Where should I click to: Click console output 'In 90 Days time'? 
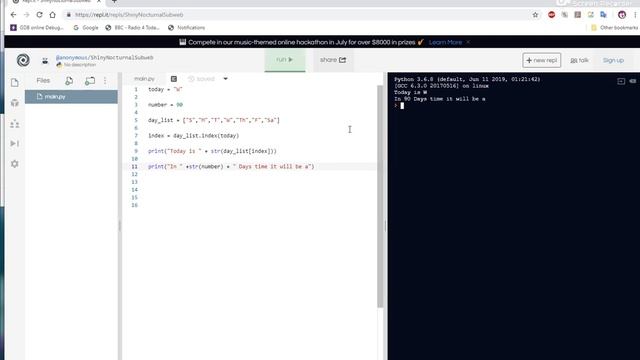[x=440, y=99]
